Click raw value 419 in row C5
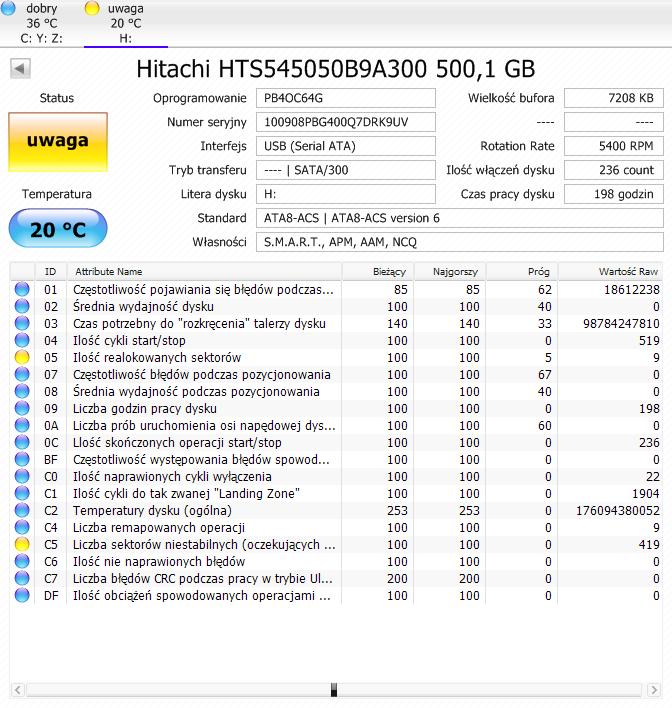The height and width of the screenshot is (708, 672). [x=649, y=545]
